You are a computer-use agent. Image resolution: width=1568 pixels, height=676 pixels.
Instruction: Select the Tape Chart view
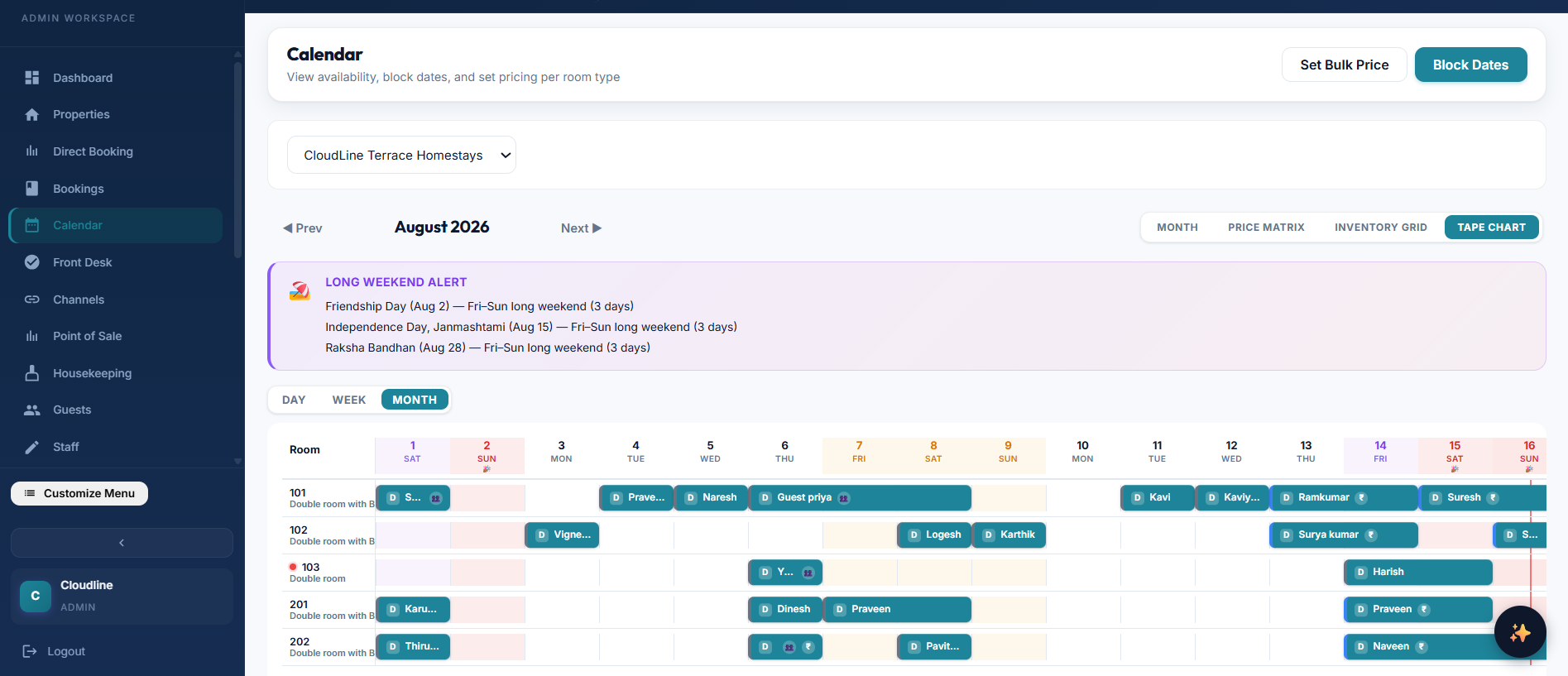click(1491, 228)
